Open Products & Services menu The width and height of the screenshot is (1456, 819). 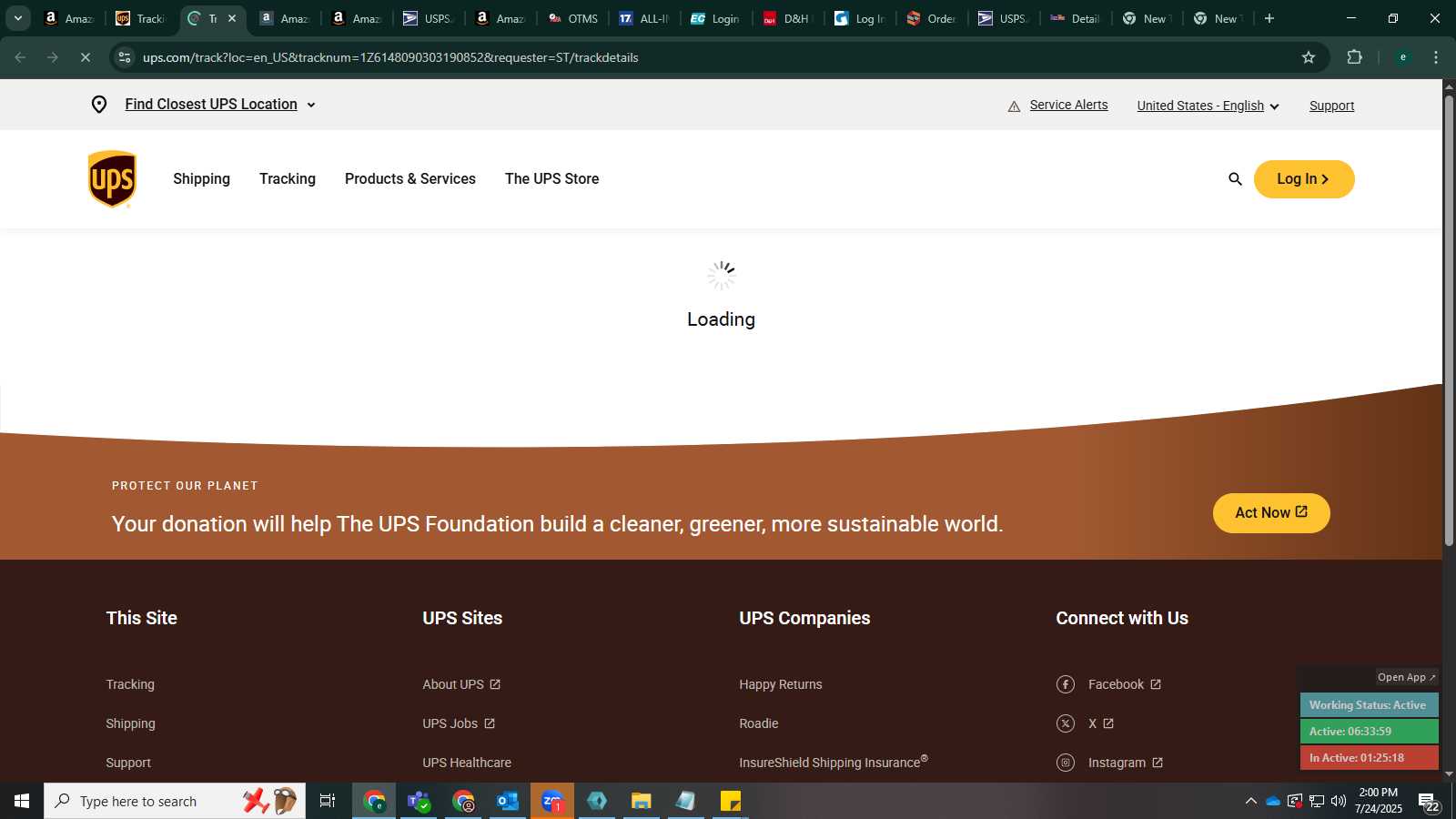[410, 179]
